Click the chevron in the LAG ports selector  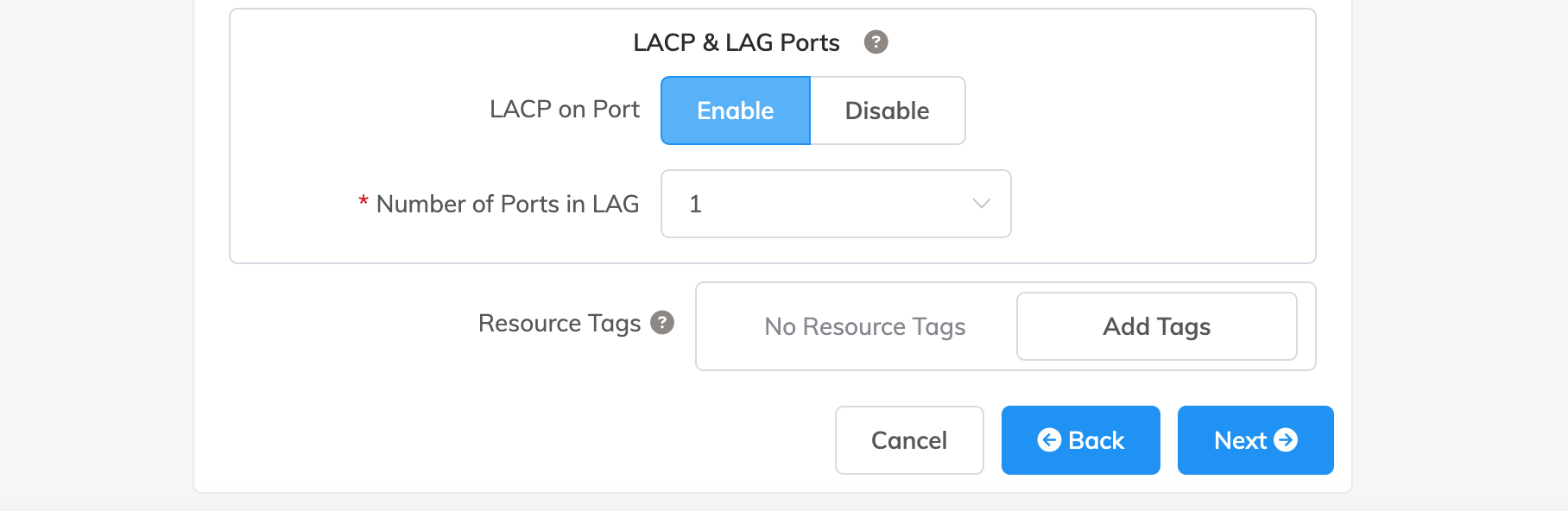pos(981,204)
